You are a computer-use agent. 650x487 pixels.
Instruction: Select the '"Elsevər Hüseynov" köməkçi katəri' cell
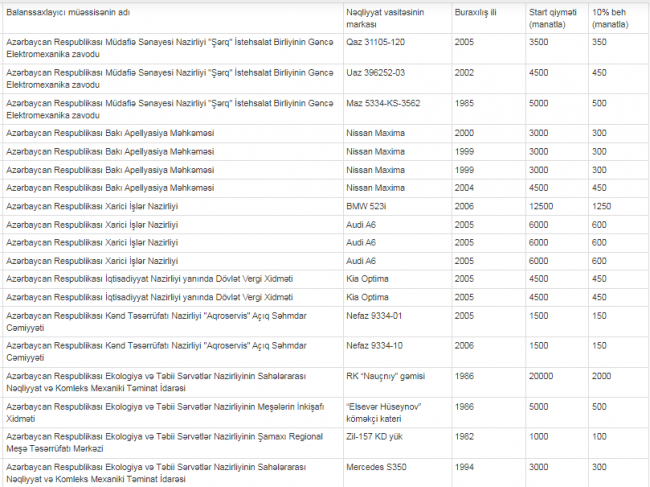pyautogui.click(x=397, y=413)
